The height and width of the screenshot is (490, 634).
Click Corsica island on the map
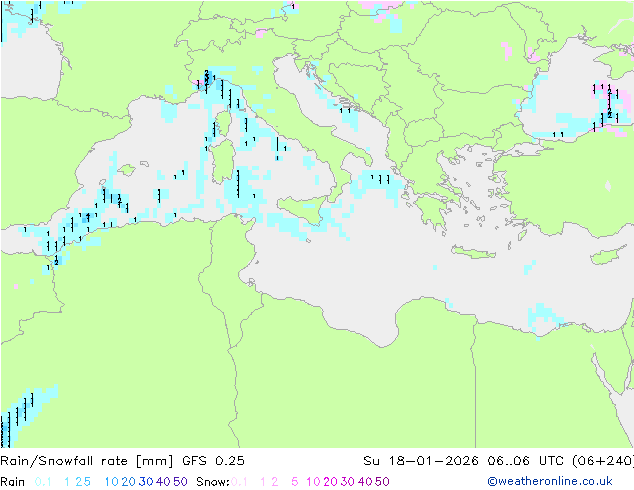click(224, 123)
